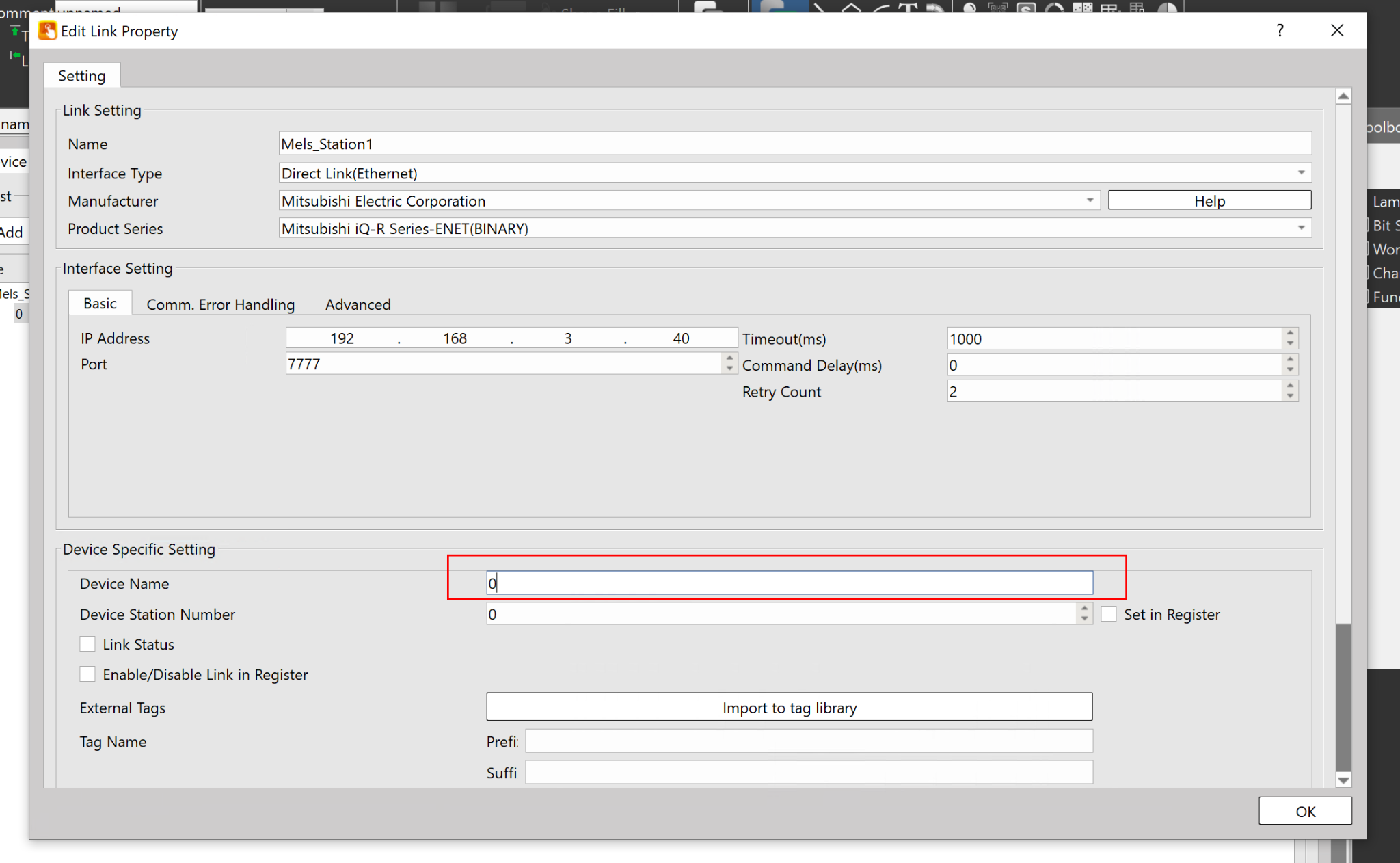Select the pie chart tool in top toolbar
Viewport: 1400px width, 863px height.
[1168, 8]
